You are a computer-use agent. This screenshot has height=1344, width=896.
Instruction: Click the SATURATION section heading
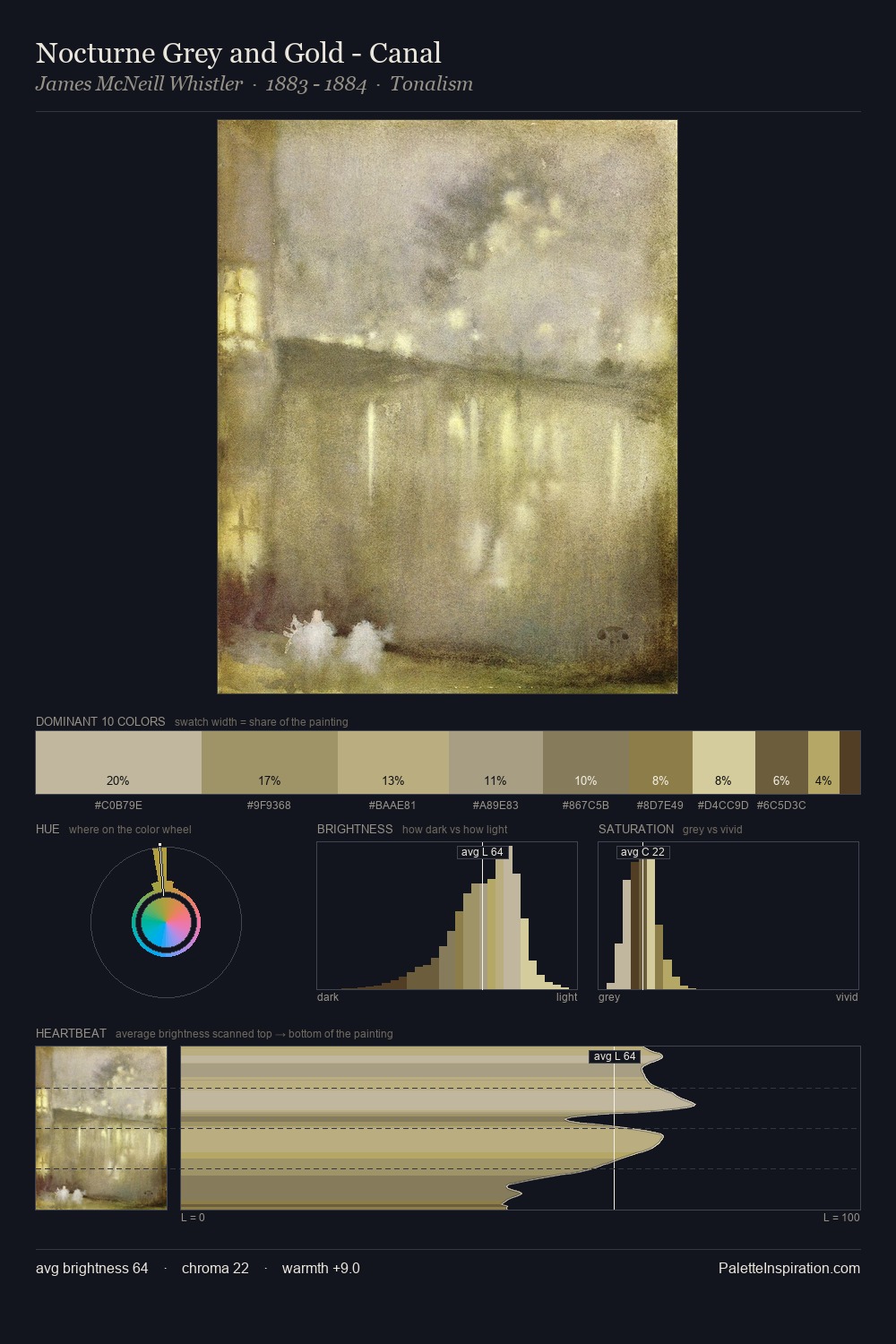coord(636,829)
